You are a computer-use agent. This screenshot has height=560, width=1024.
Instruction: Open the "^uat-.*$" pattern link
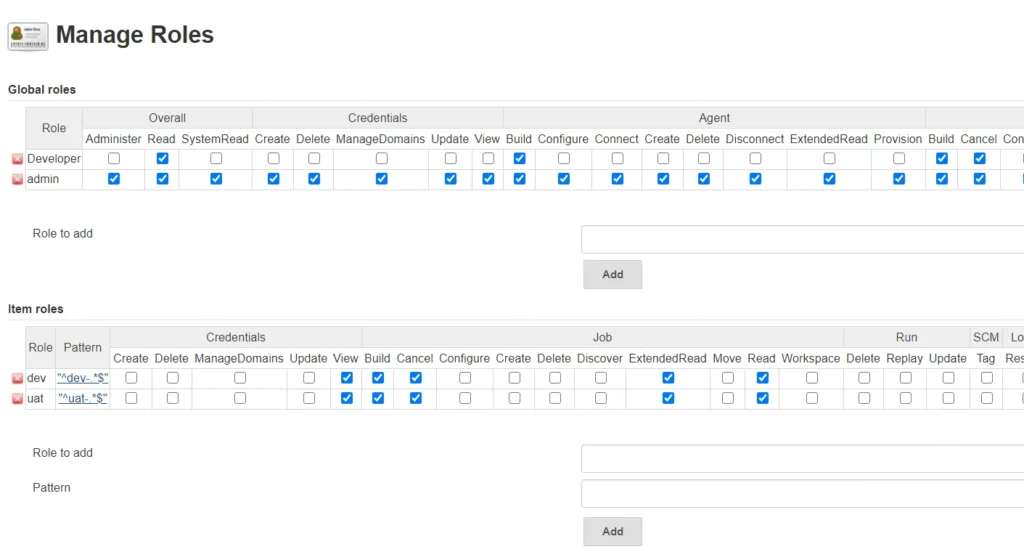pyautogui.click(x=82, y=398)
